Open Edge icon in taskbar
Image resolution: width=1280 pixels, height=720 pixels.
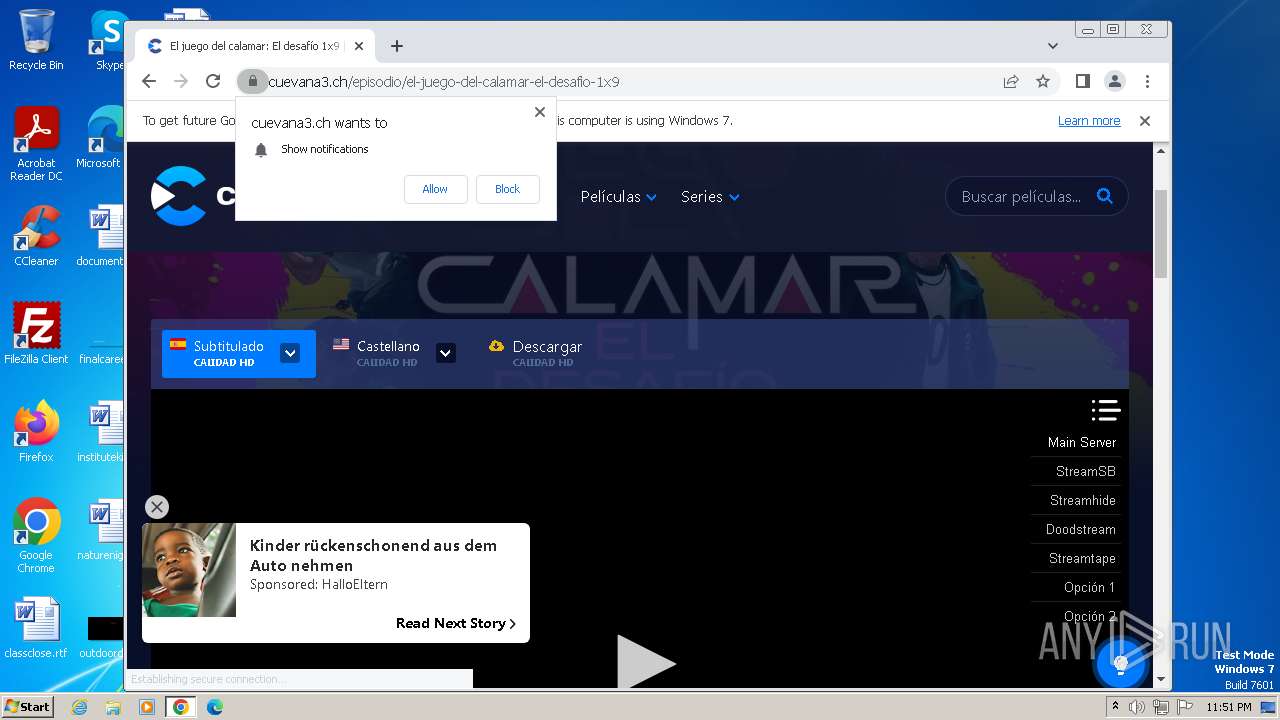pos(214,707)
